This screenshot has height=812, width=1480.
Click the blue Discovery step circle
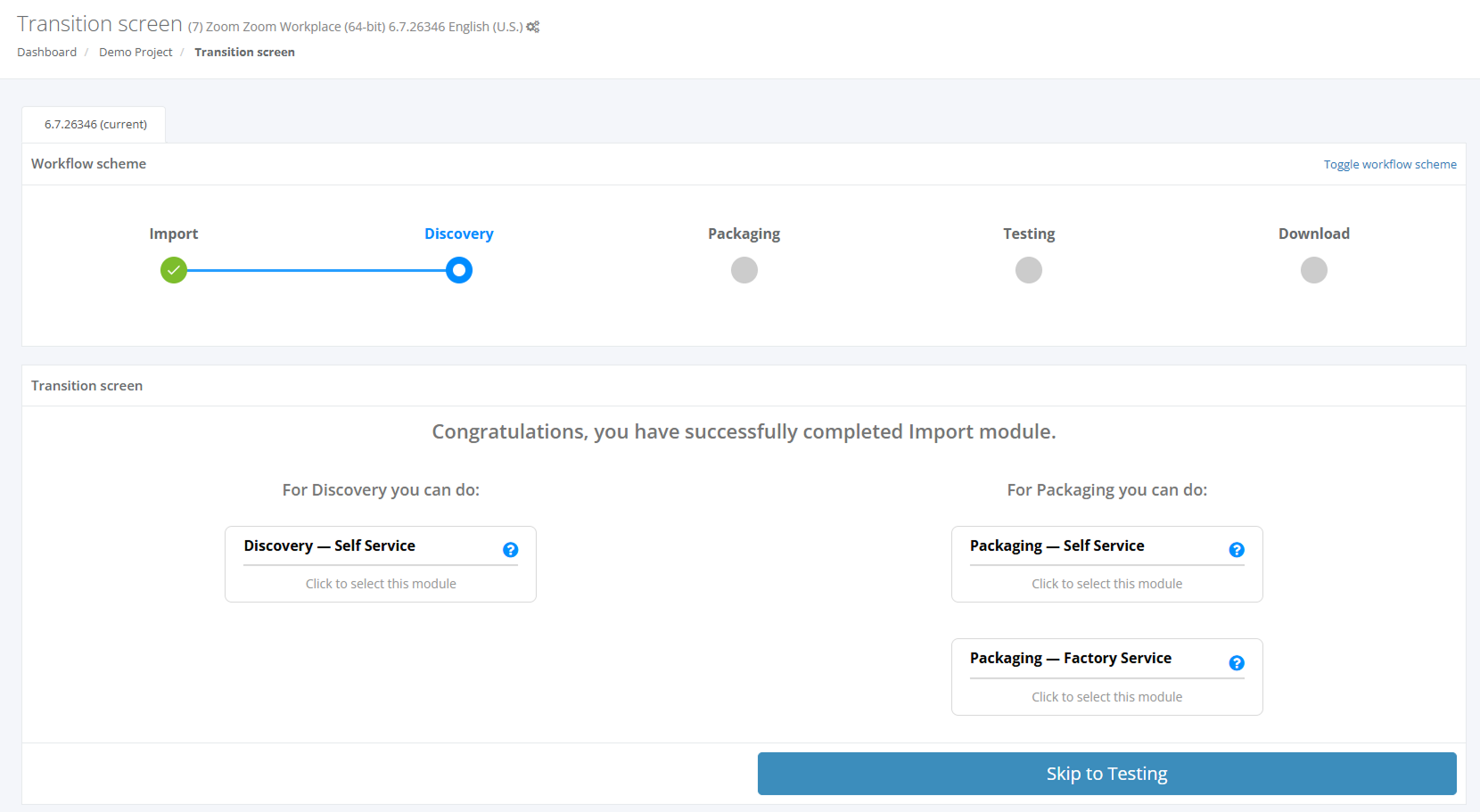point(459,270)
